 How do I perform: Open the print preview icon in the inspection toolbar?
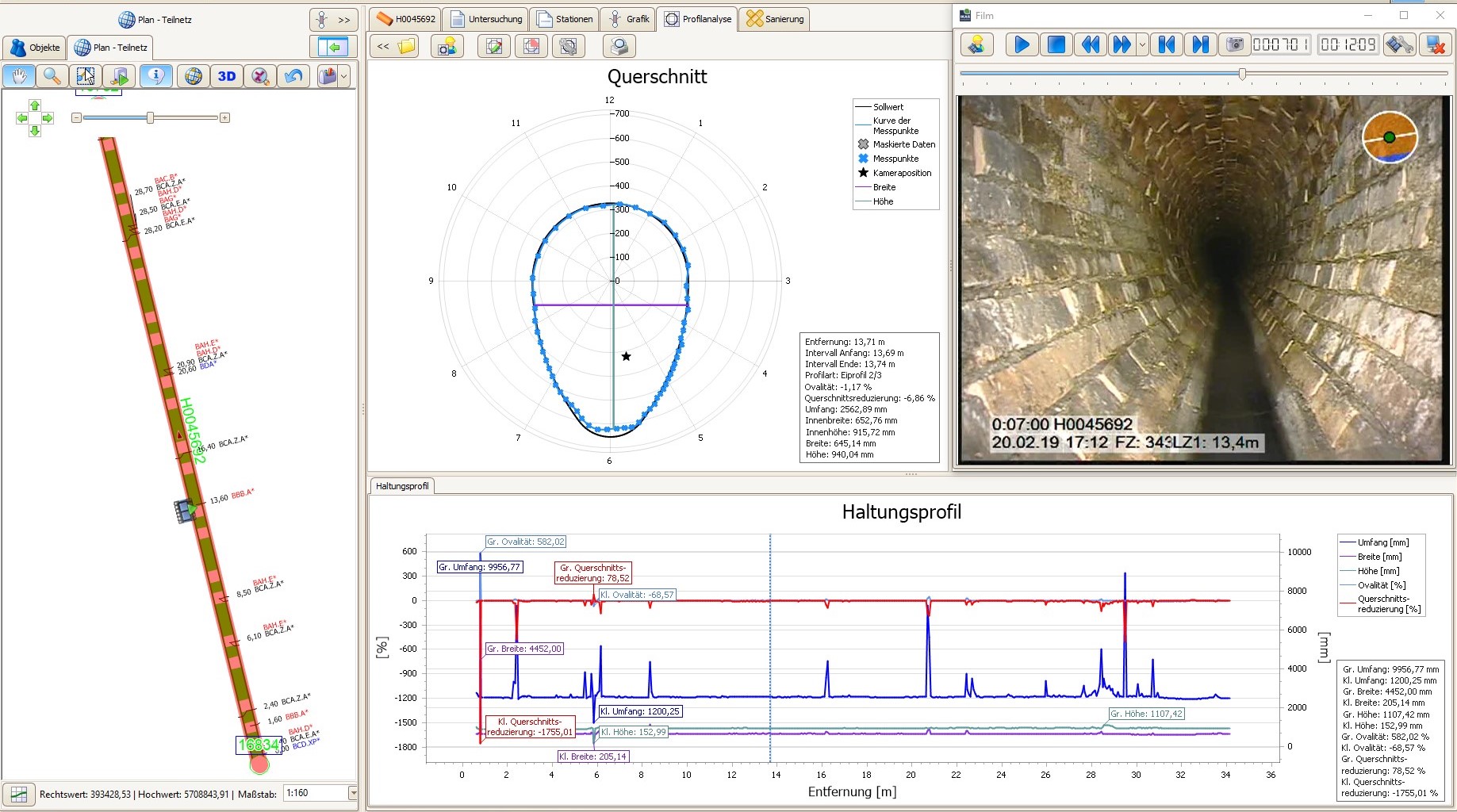619,46
